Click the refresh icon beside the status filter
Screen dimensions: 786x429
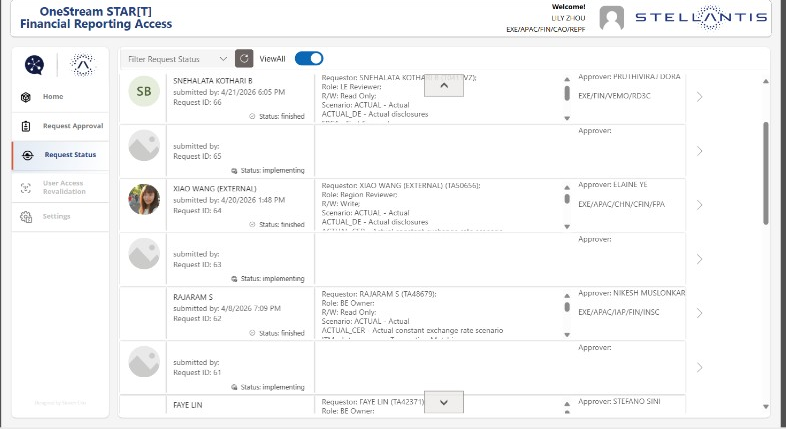[x=244, y=59]
